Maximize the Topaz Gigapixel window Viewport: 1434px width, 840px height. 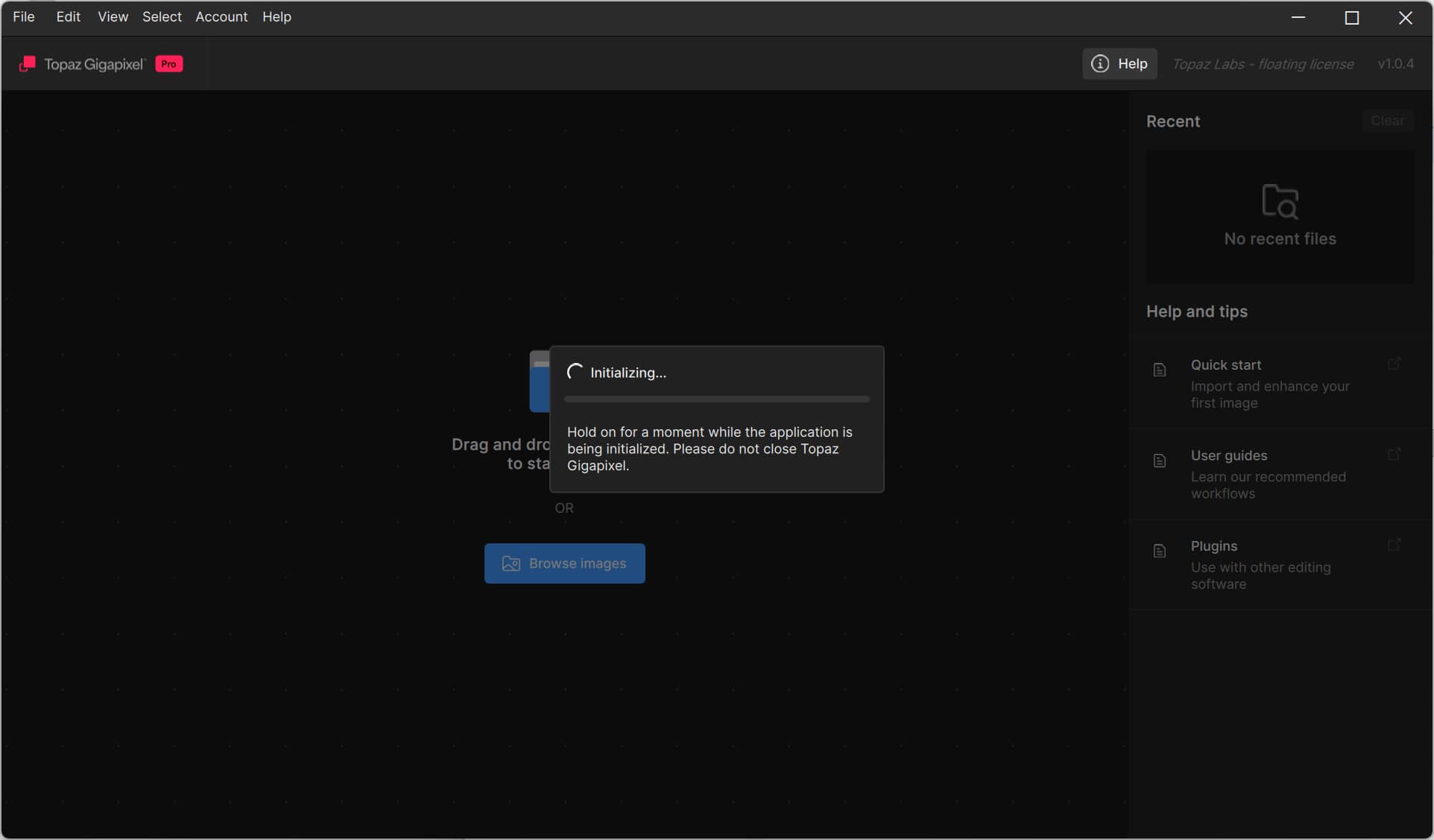tap(1351, 18)
